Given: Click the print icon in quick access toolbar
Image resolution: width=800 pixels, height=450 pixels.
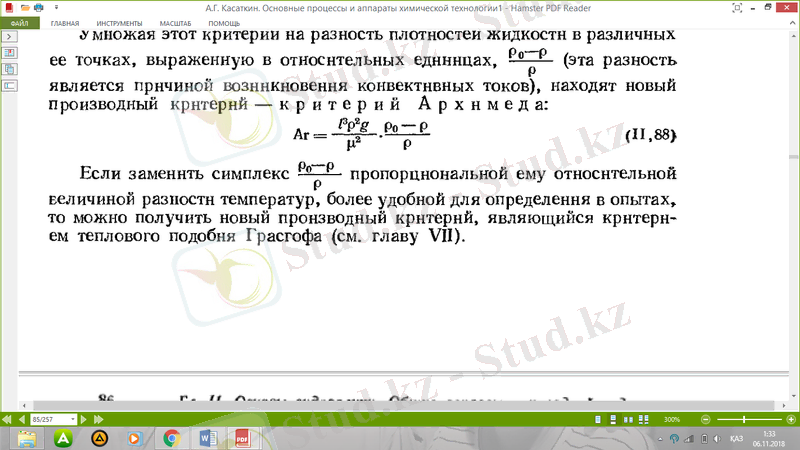Looking at the screenshot, I should [x=39, y=8].
